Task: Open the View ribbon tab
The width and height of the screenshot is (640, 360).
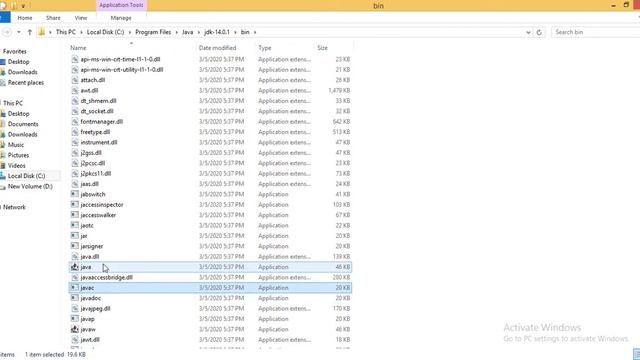Action: click(81, 18)
